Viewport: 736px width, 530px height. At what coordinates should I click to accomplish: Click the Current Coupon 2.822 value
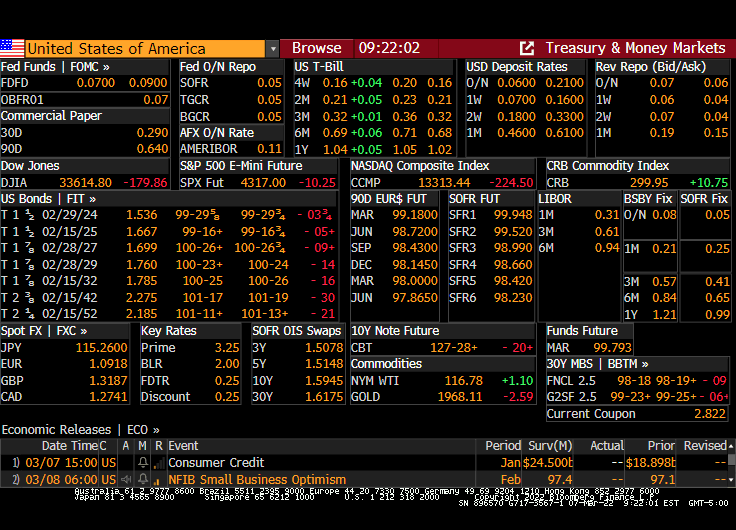710,414
